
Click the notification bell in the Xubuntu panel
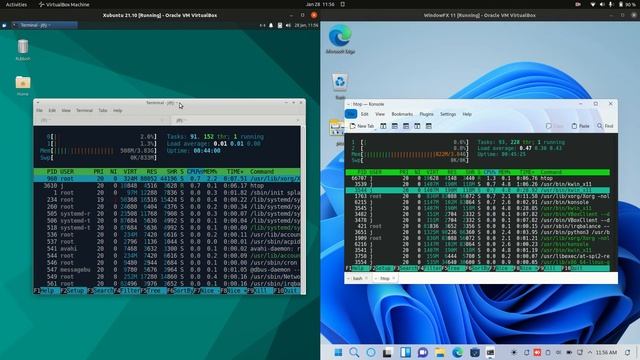click(271, 25)
